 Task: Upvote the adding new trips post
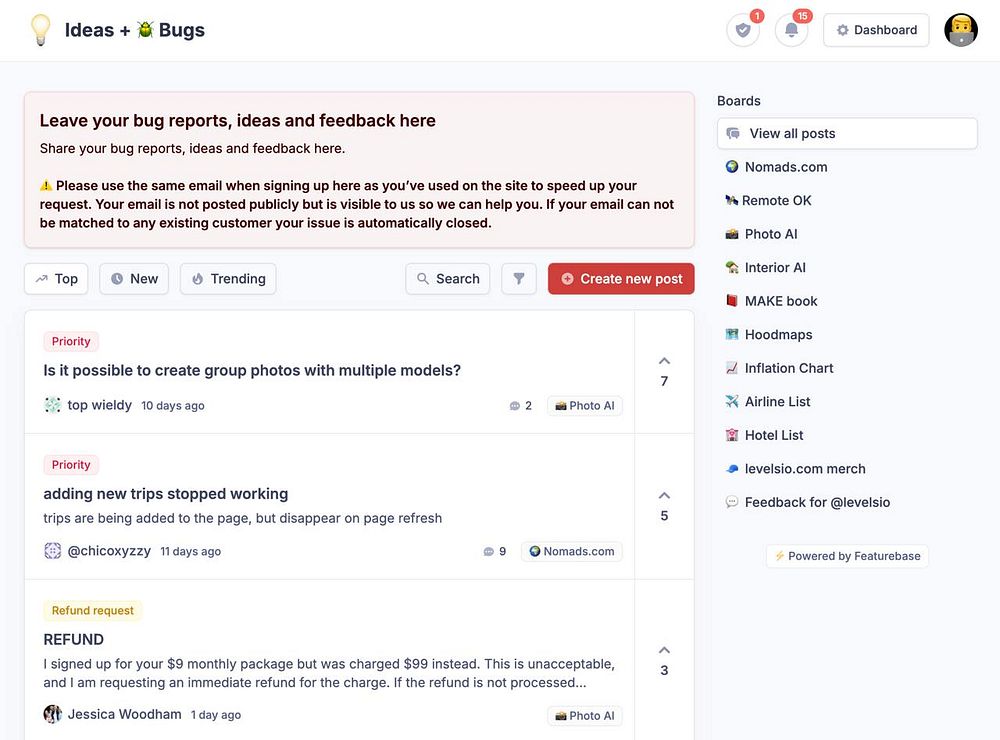[664, 505]
